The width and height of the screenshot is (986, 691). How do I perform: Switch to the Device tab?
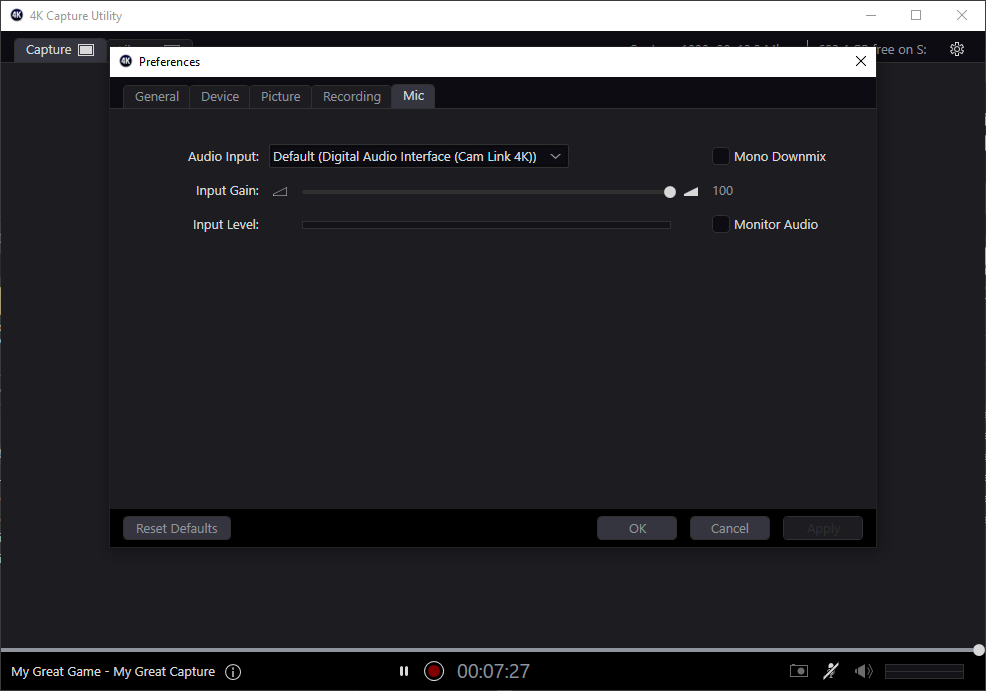click(219, 97)
